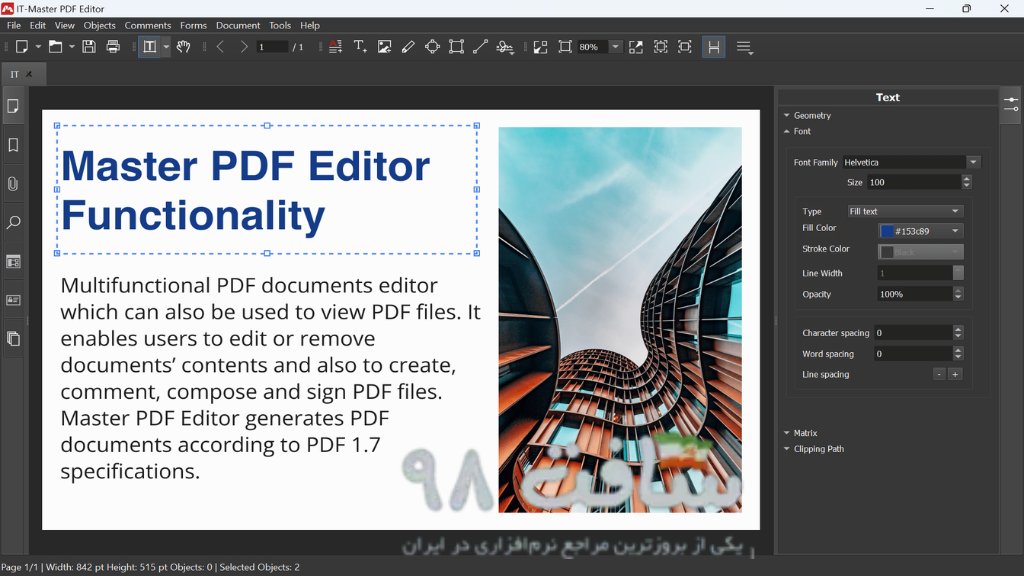
Task: Open the Objects menu
Action: tap(99, 25)
